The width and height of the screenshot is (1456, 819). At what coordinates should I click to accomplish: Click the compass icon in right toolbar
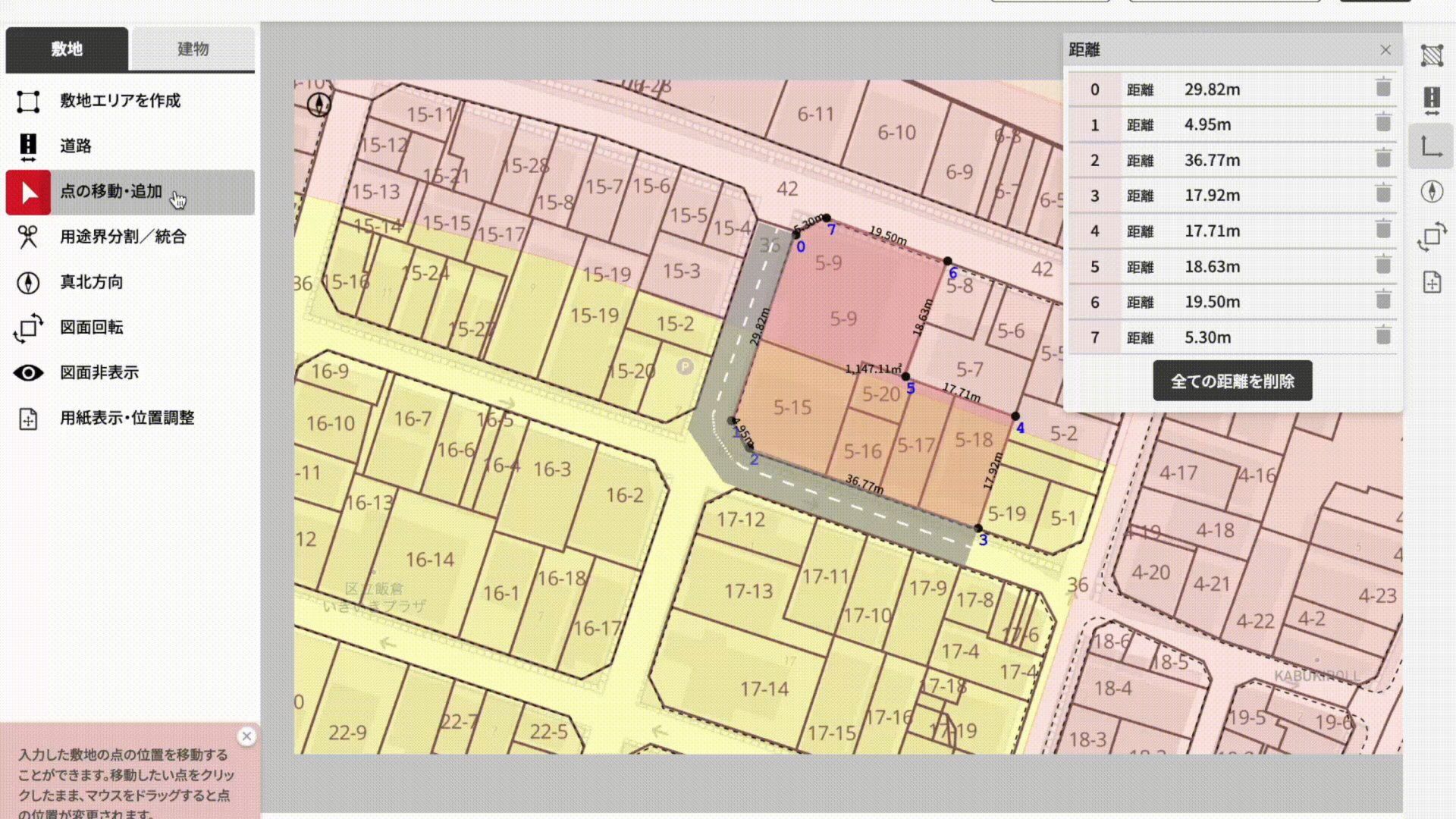[x=1432, y=192]
